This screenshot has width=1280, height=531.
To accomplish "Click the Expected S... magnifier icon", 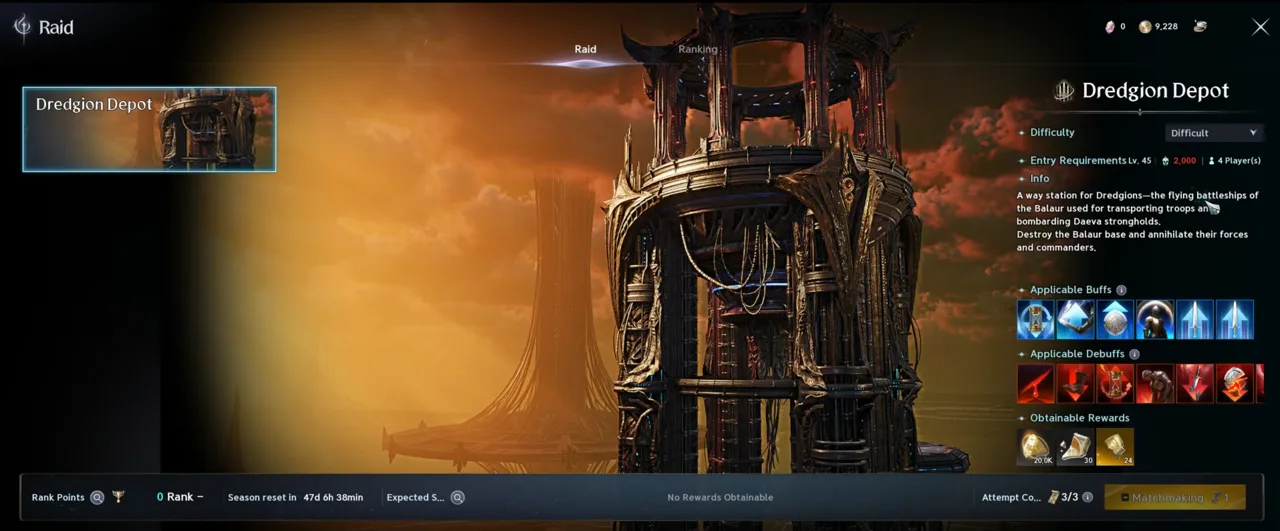I will [x=457, y=497].
